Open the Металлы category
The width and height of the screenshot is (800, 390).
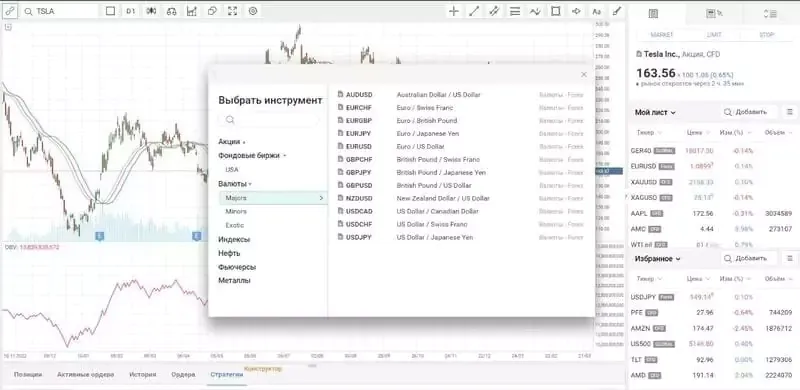[234, 280]
